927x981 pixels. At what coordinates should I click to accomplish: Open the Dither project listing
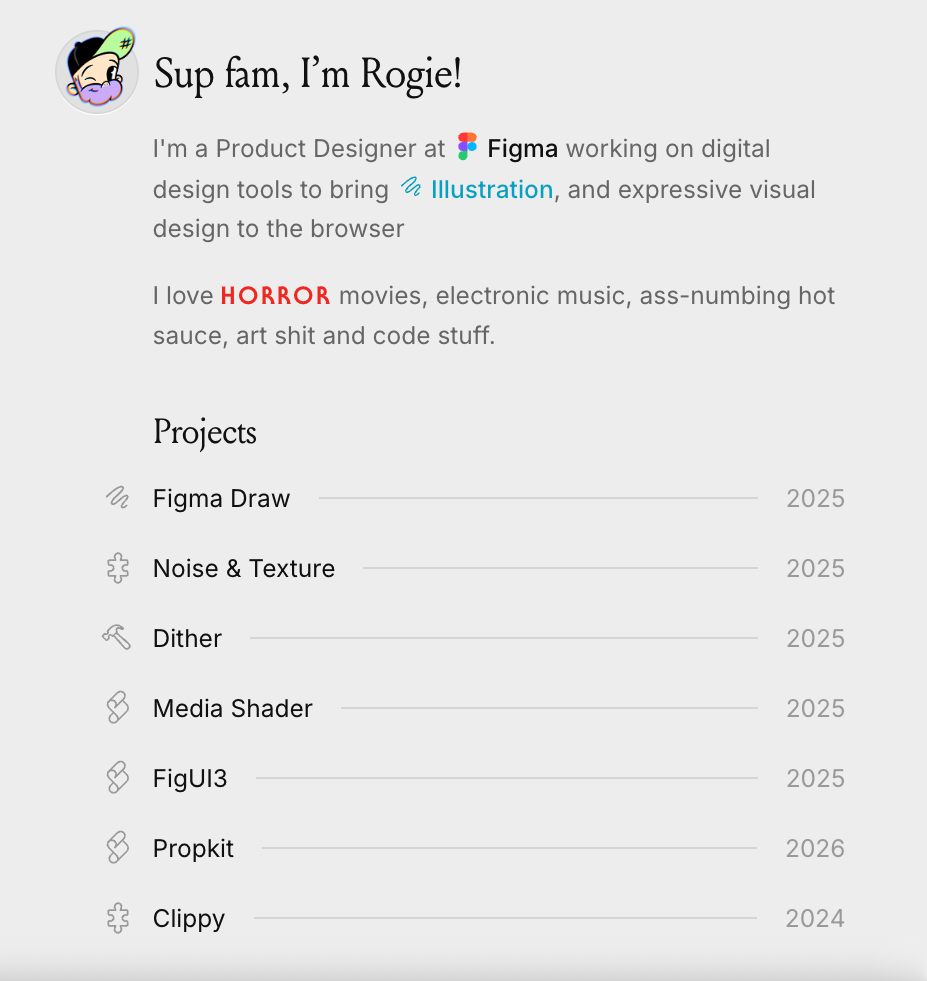click(x=187, y=637)
